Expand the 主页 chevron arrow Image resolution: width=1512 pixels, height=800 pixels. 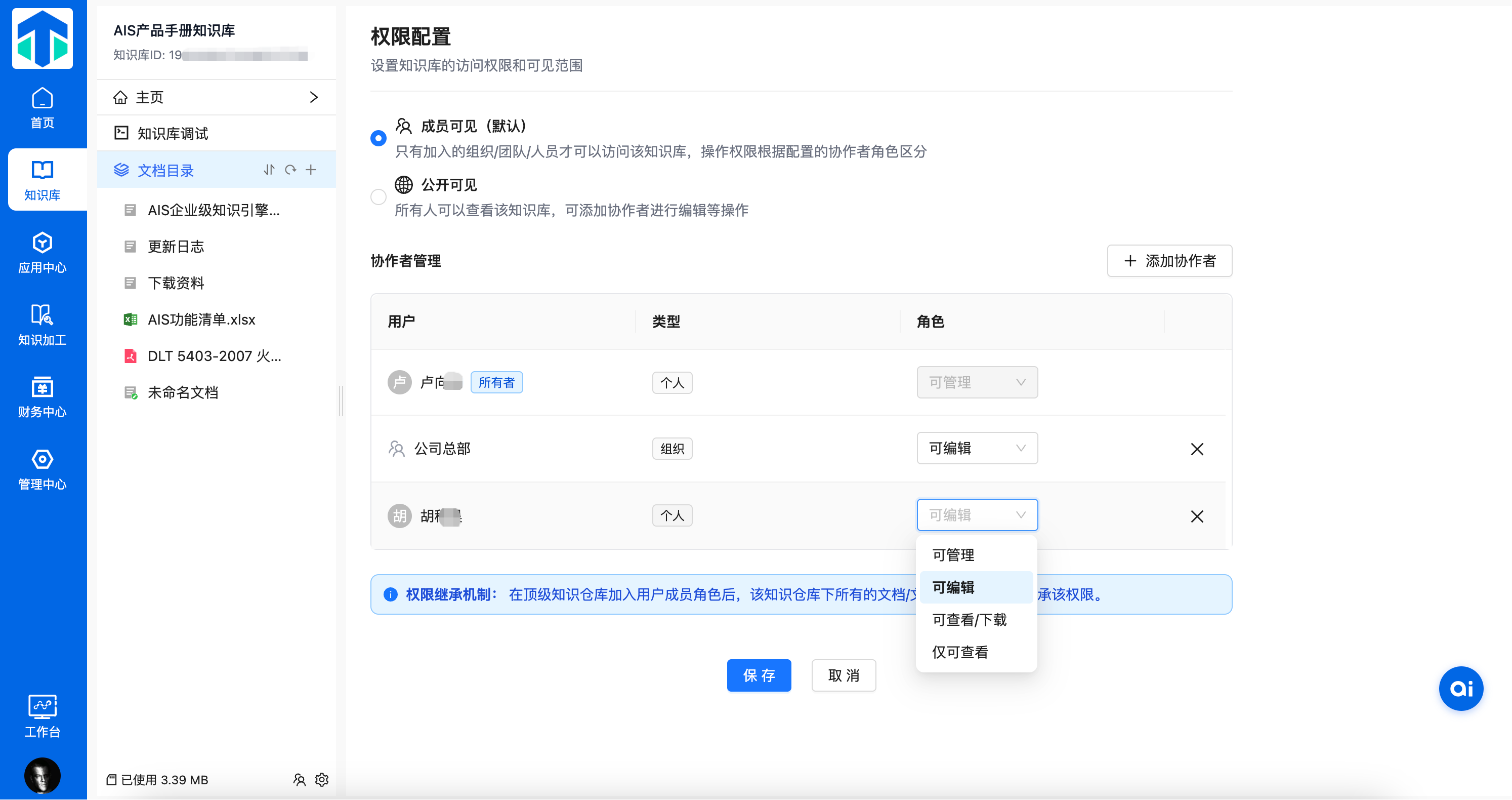314,97
